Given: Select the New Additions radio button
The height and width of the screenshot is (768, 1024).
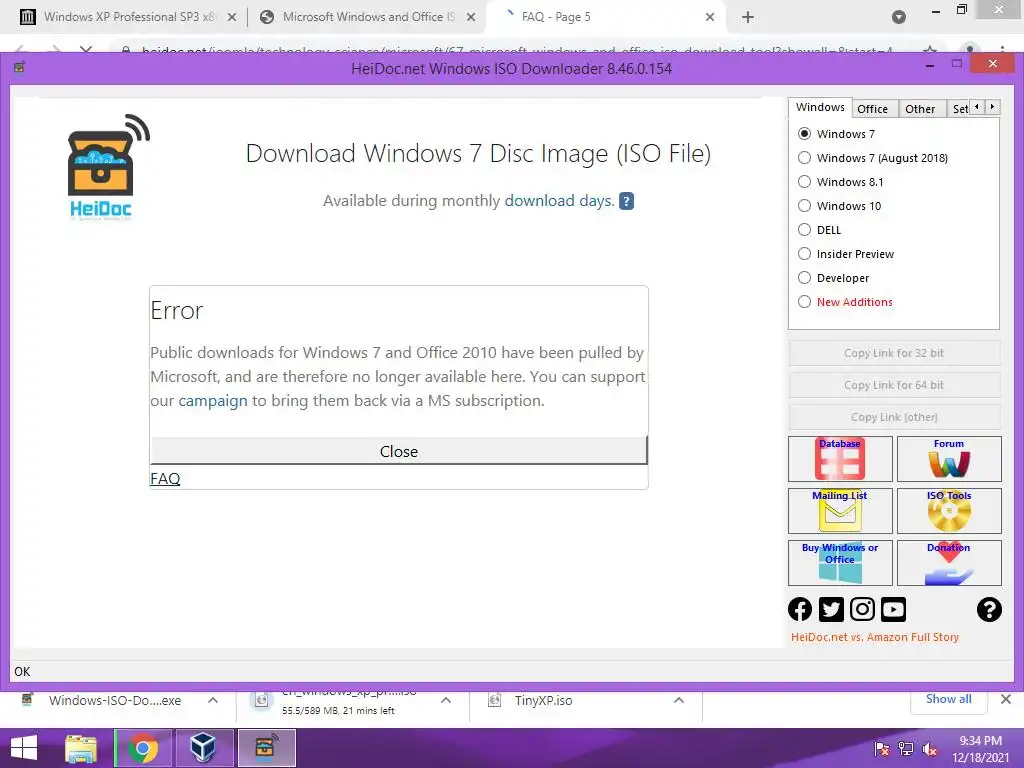Looking at the screenshot, I should coord(804,302).
